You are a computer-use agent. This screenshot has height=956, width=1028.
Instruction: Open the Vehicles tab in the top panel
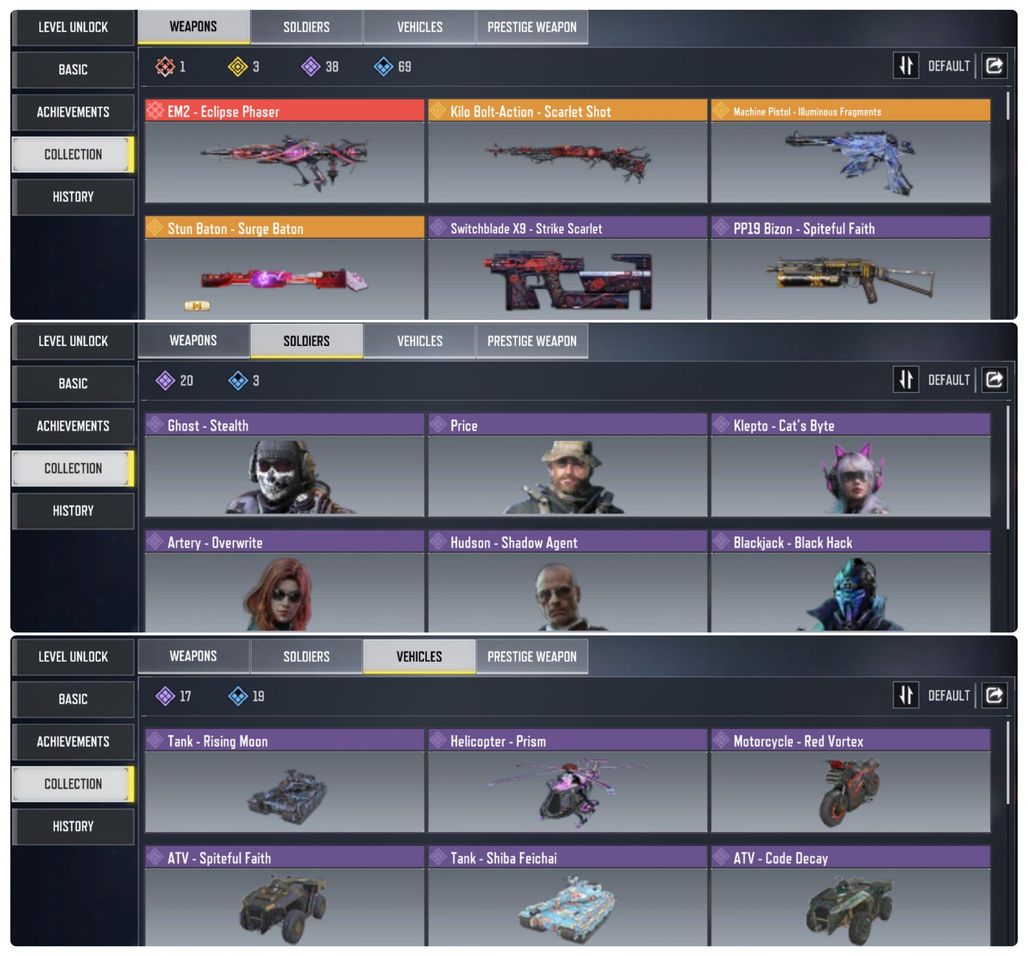click(x=420, y=27)
